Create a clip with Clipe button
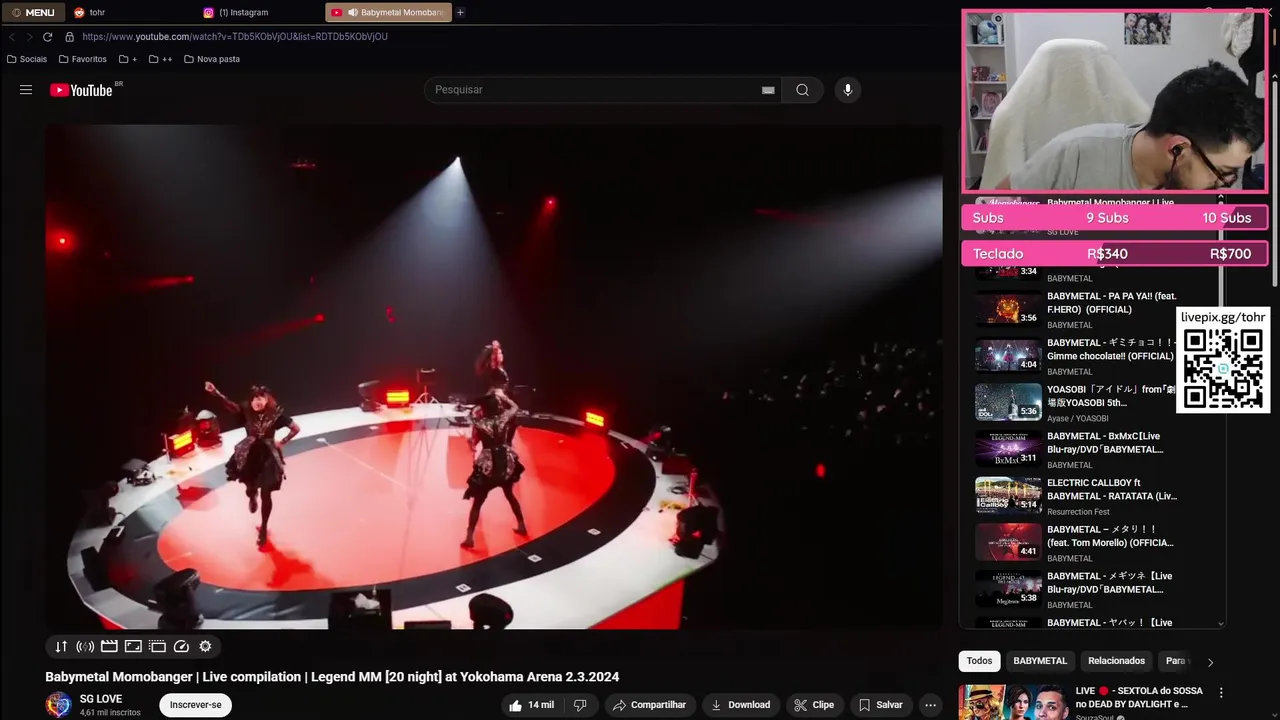Viewport: 1280px width, 720px height. pos(813,705)
